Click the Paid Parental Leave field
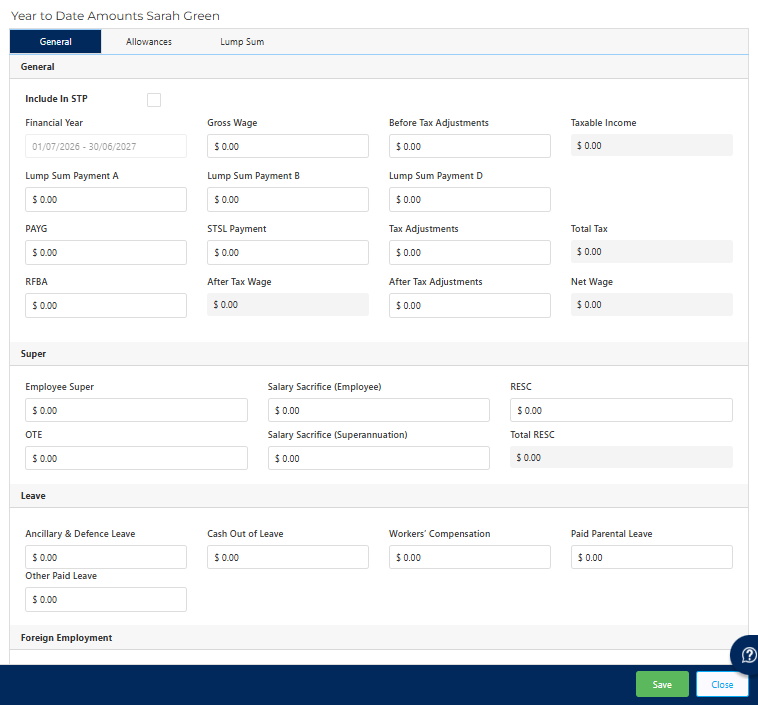 click(651, 557)
